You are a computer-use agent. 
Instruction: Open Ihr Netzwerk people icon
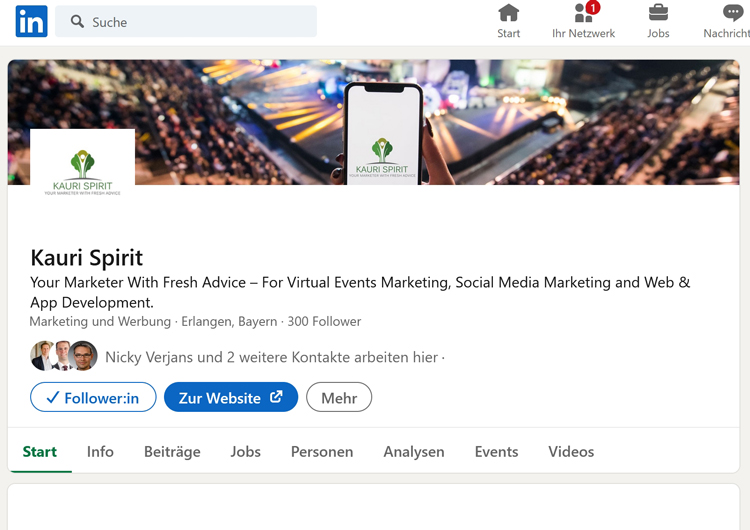(x=583, y=13)
